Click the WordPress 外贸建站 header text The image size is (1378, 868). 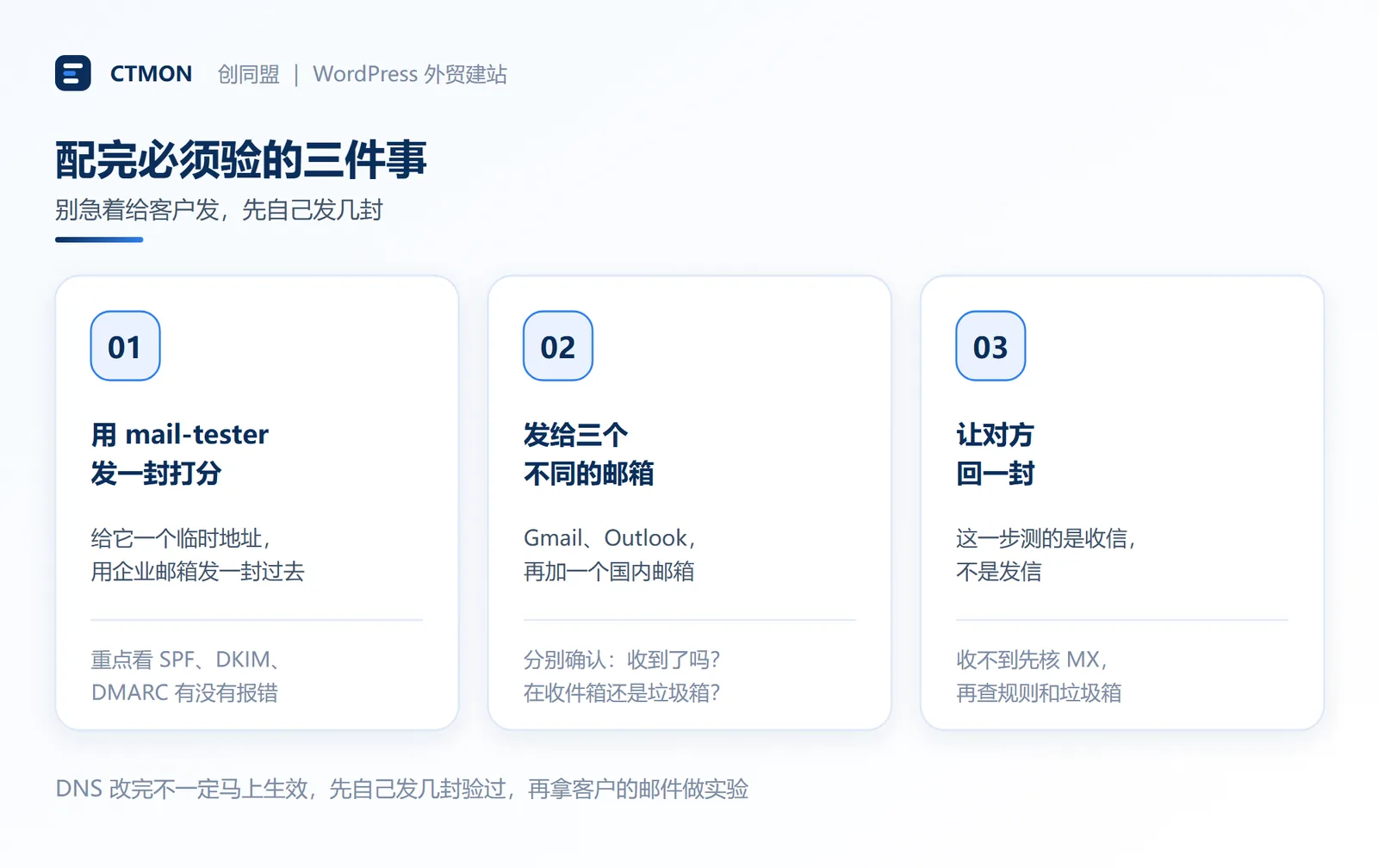(x=410, y=74)
